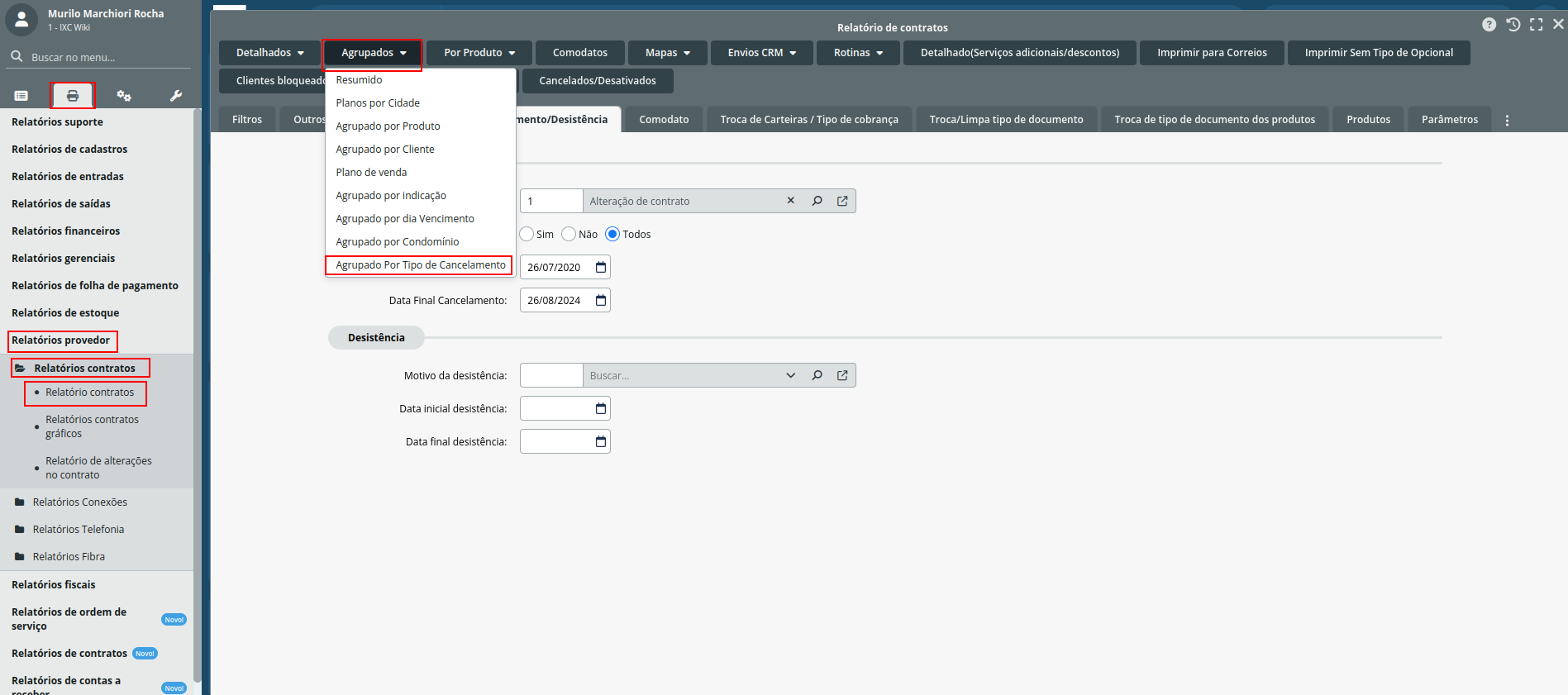The height and width of the screenshot is (695, 1568).
Task: Choose Agrupado por indicação menu entry
Action: [x=391, y=196]
